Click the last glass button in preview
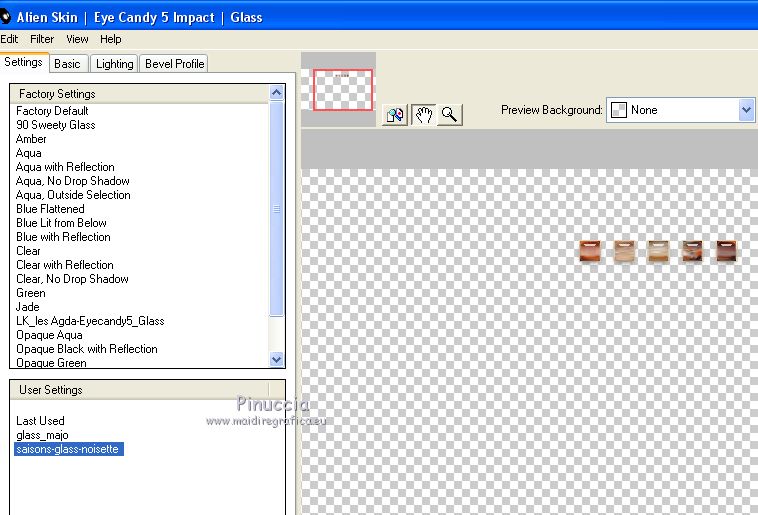The height and width of the screenshot is (515, 758). [x=726, y=251]
